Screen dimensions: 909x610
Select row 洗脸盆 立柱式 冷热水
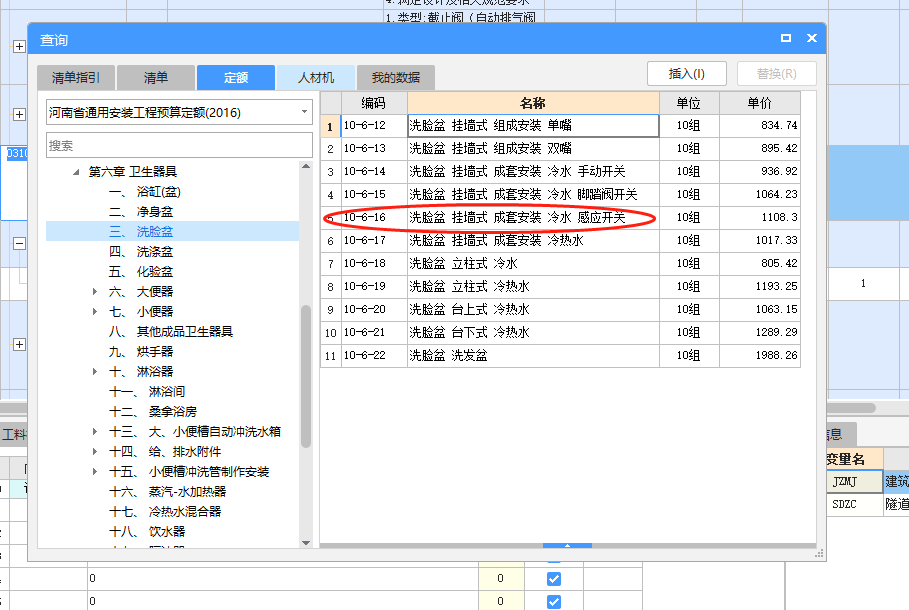560,286
